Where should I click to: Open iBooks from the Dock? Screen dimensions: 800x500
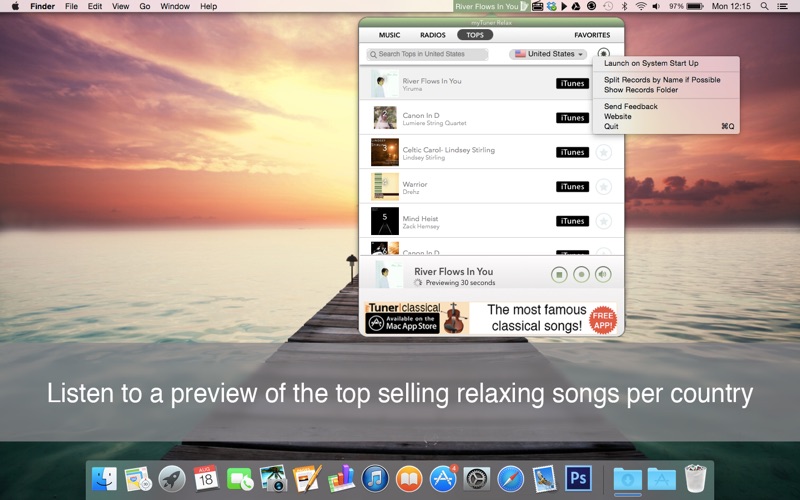point(409,480)
